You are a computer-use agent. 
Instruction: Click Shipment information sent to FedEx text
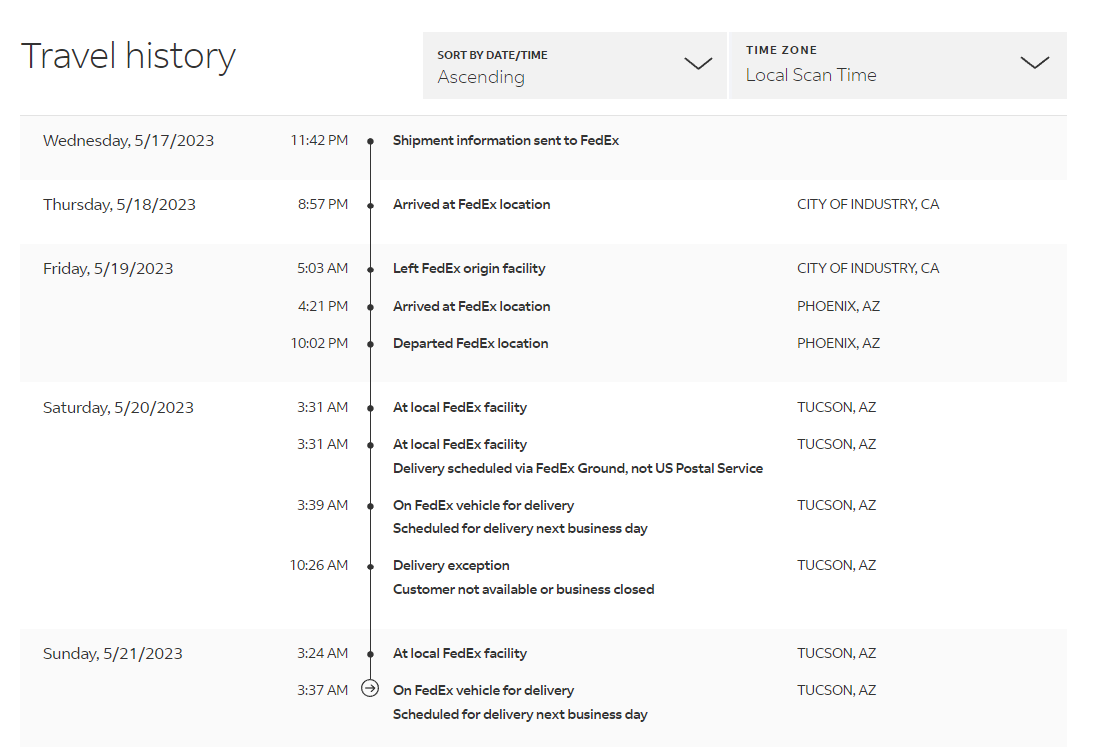505,140
